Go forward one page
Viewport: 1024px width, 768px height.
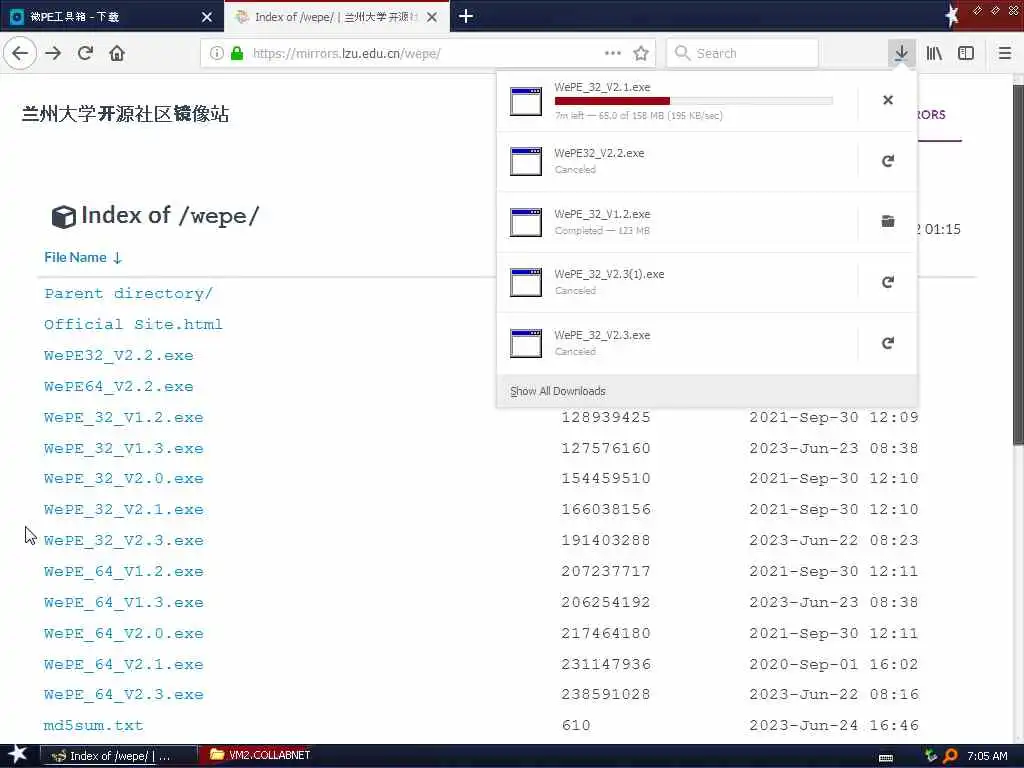tap(54, 53)
